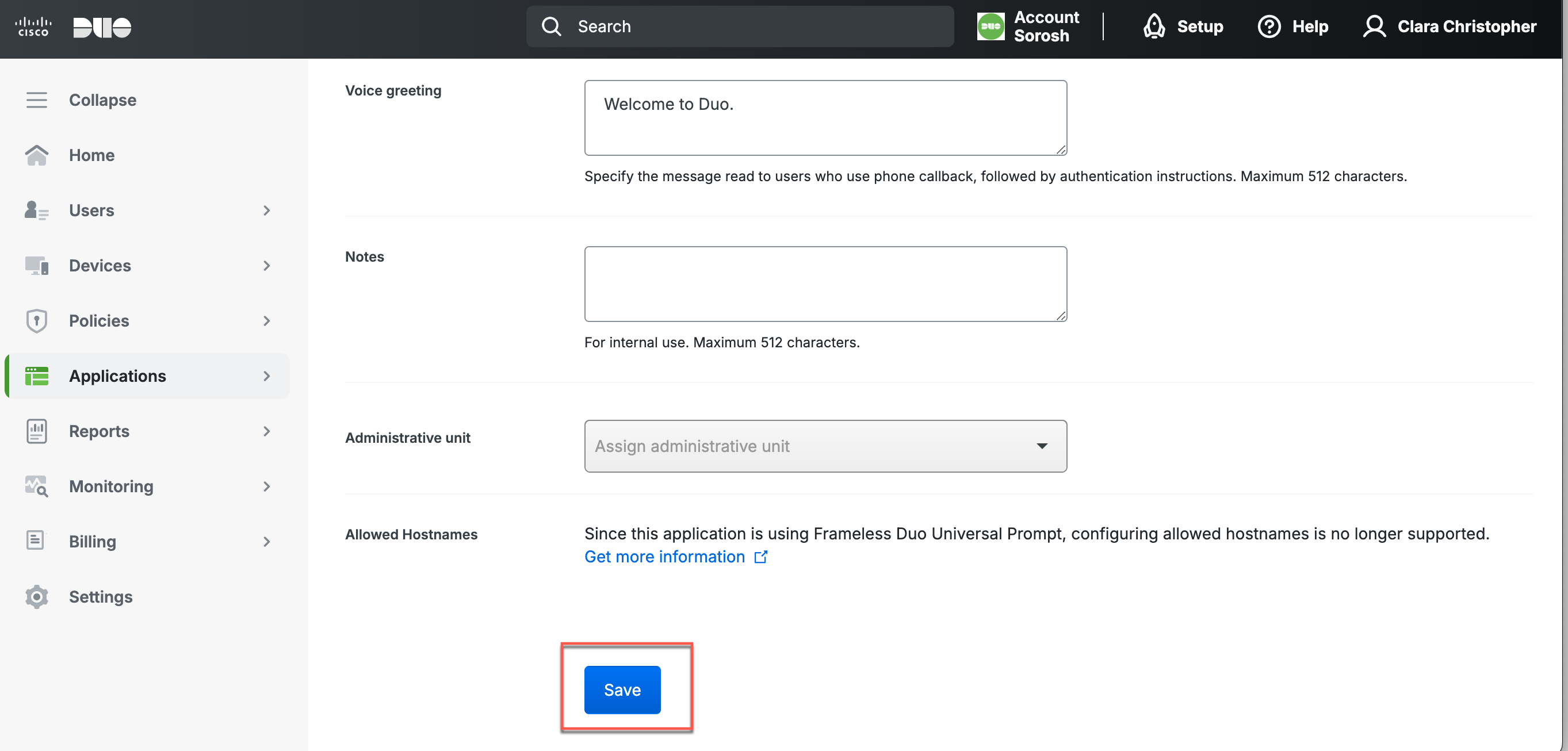Follow the Get more information link
Image resolution: width=1568 pixels, height=751 pixels.
pos(665,557)
